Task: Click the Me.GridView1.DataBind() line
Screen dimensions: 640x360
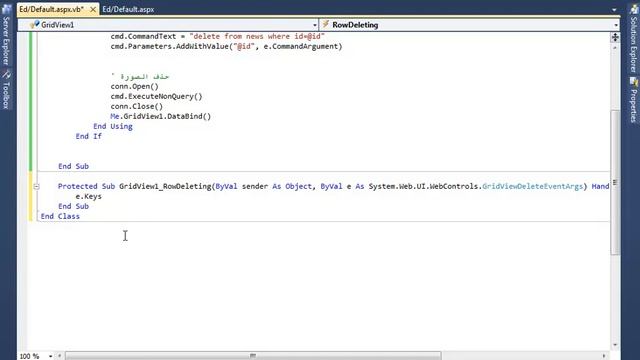Action: [160, 116]
